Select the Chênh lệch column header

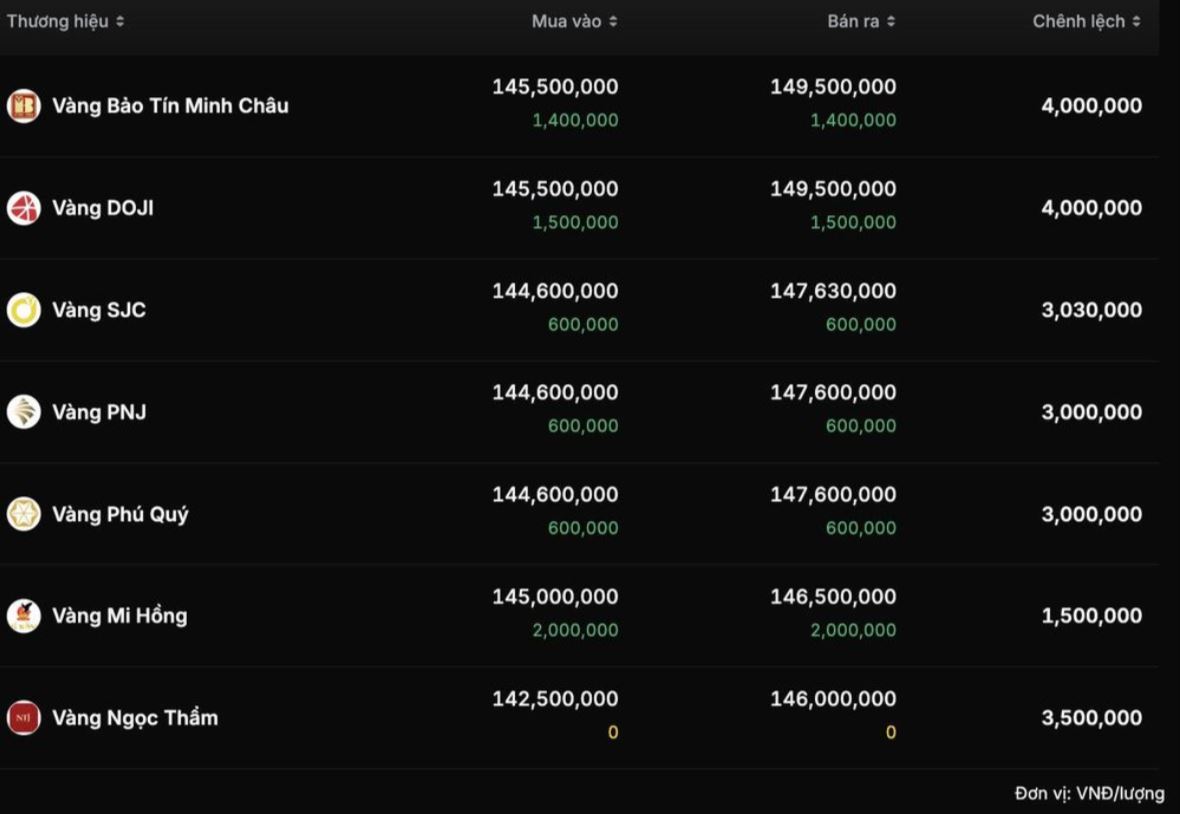[x=1078, y=21]
